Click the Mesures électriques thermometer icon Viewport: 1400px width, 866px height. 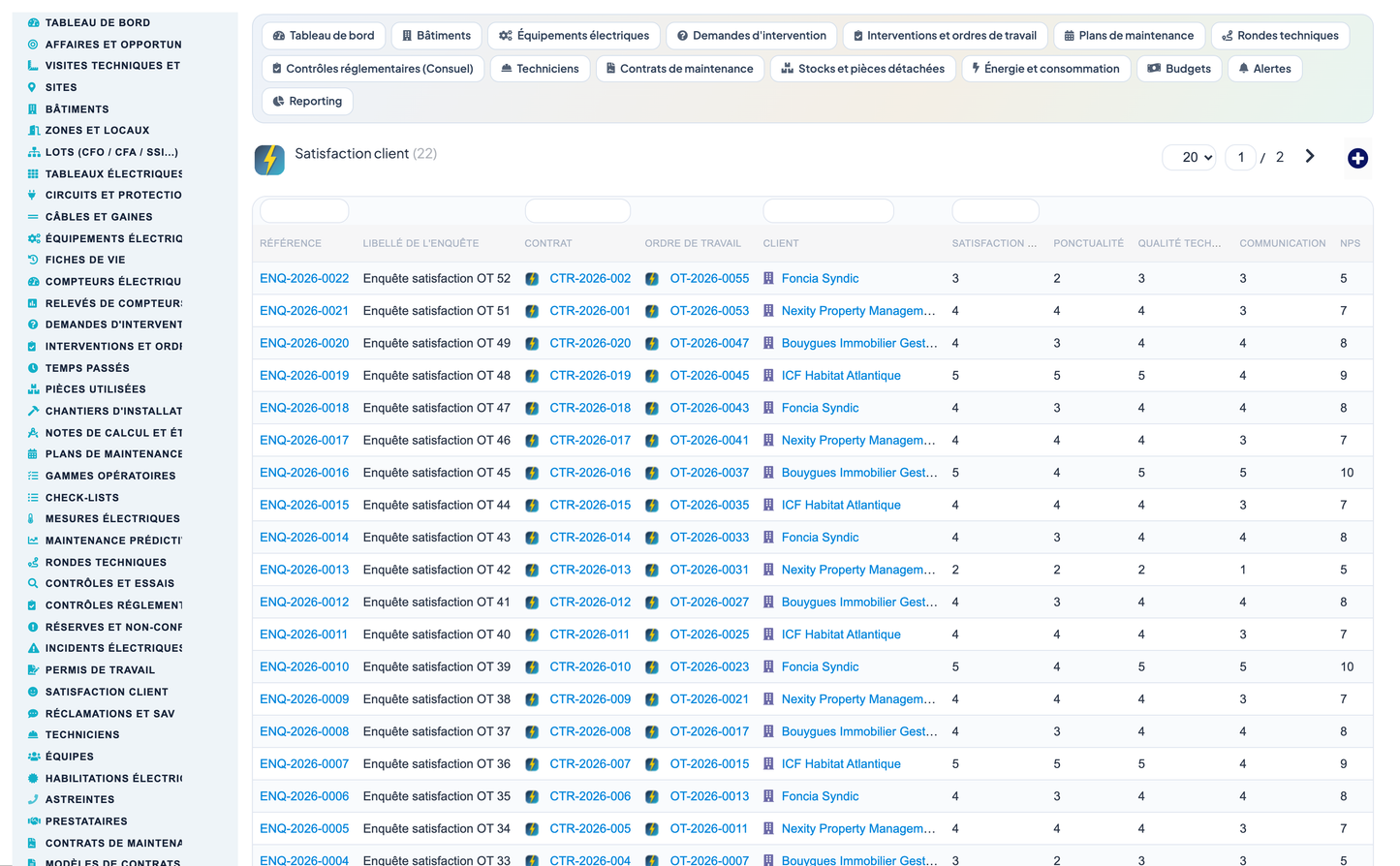[33, 518]
